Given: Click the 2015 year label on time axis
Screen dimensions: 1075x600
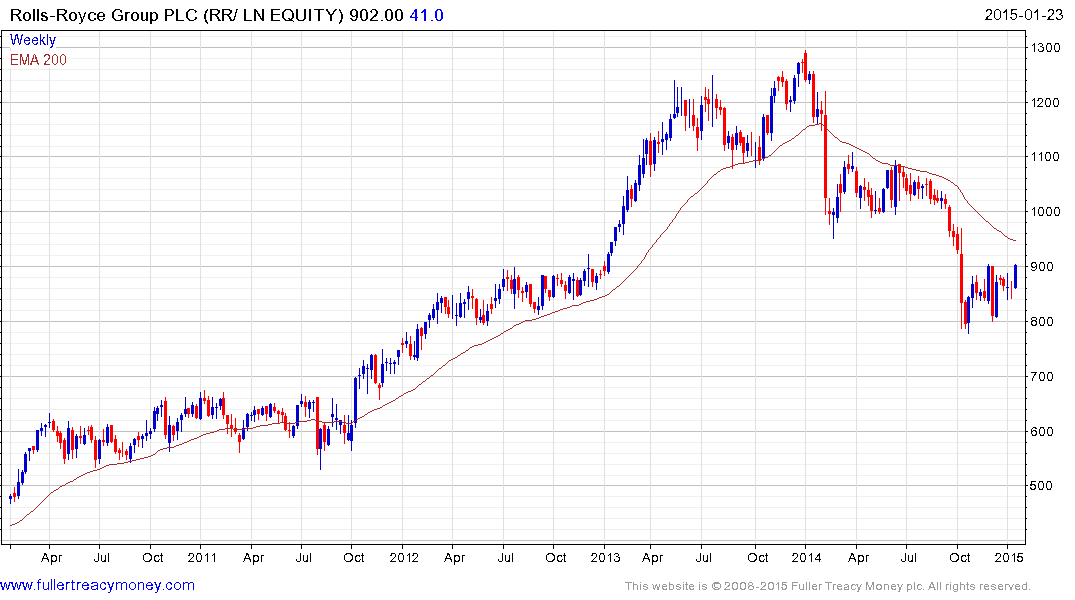Looking at the screenshot, I should coord(1009,557).
